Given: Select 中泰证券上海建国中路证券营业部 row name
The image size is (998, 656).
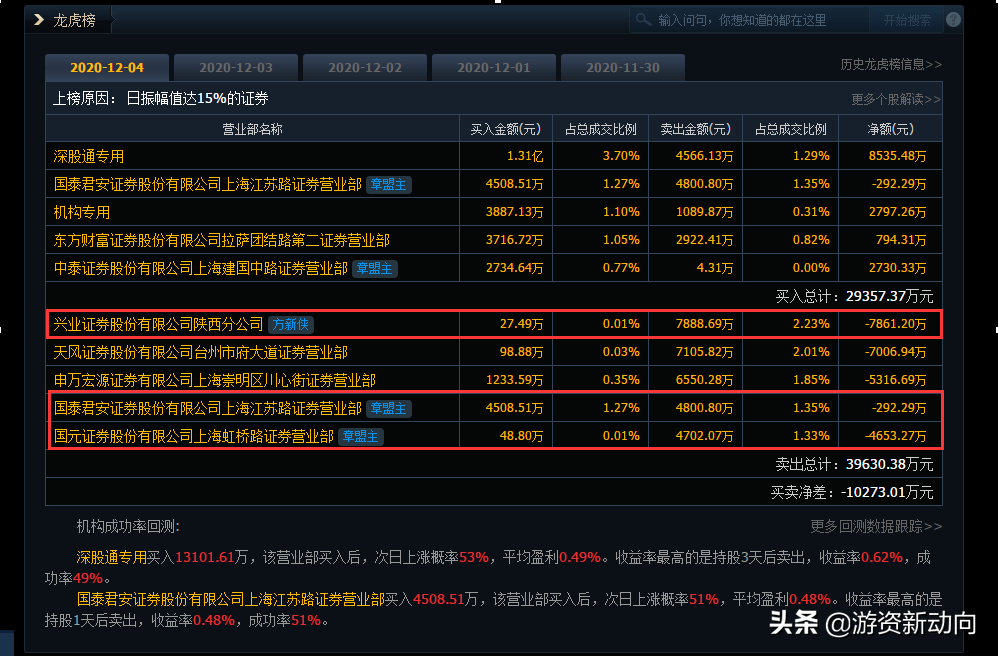Looking at the screenshot, I should pos(200,269).
